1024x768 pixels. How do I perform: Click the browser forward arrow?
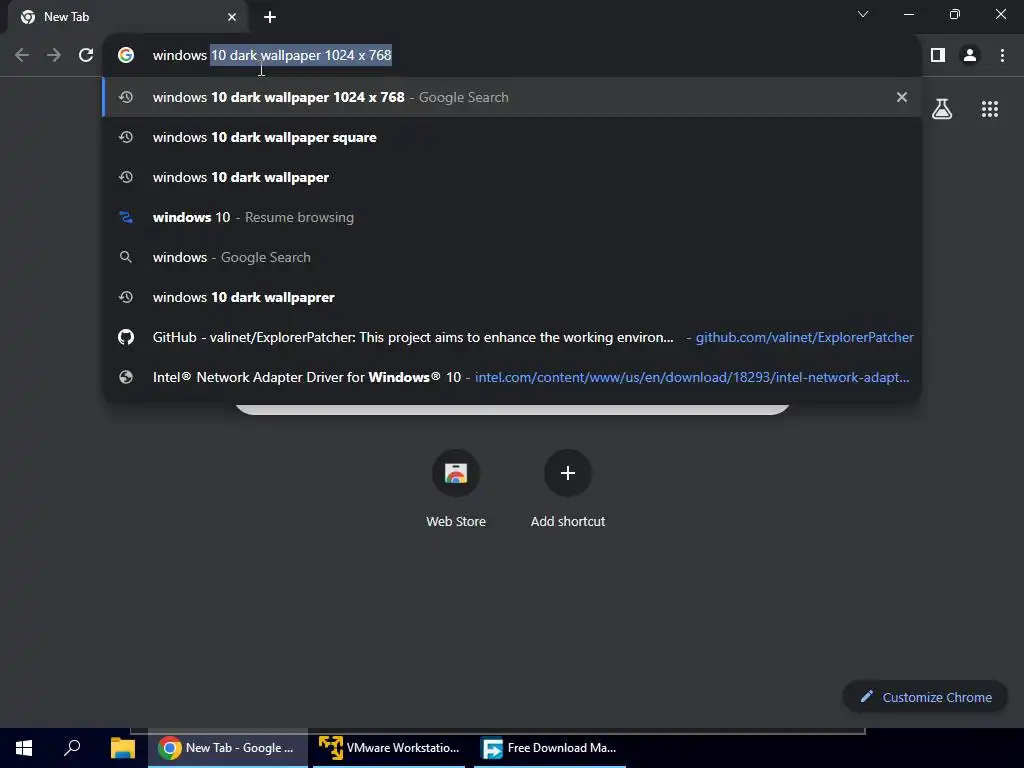tap(54, 56)
